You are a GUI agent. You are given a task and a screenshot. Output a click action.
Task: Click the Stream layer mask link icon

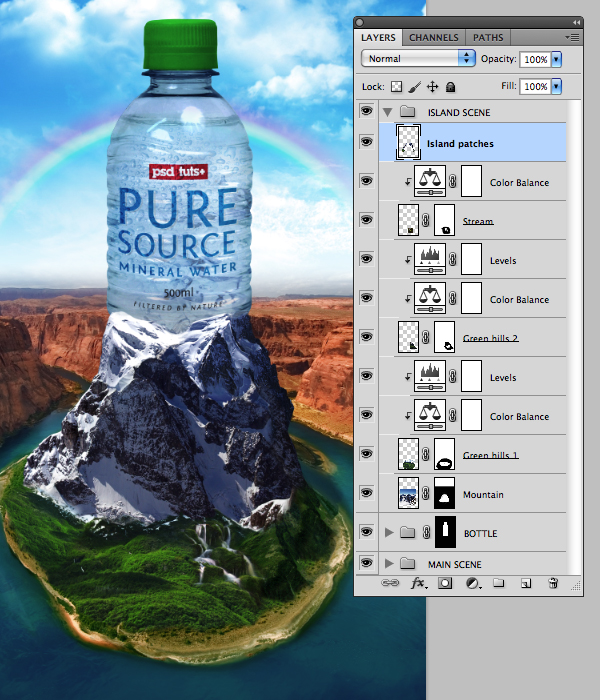[426, 220]
